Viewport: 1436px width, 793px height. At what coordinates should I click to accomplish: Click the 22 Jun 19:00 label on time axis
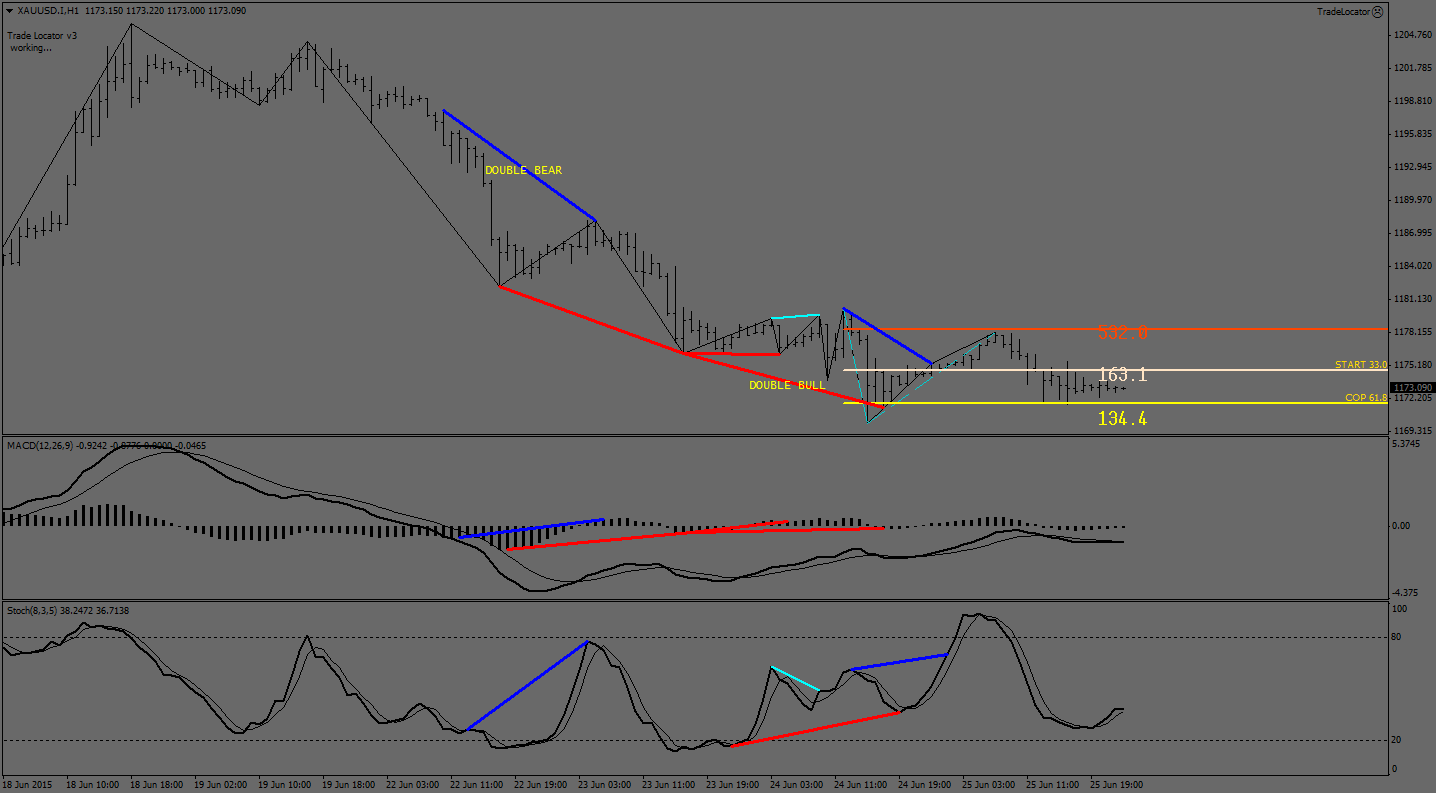point(540,785)
